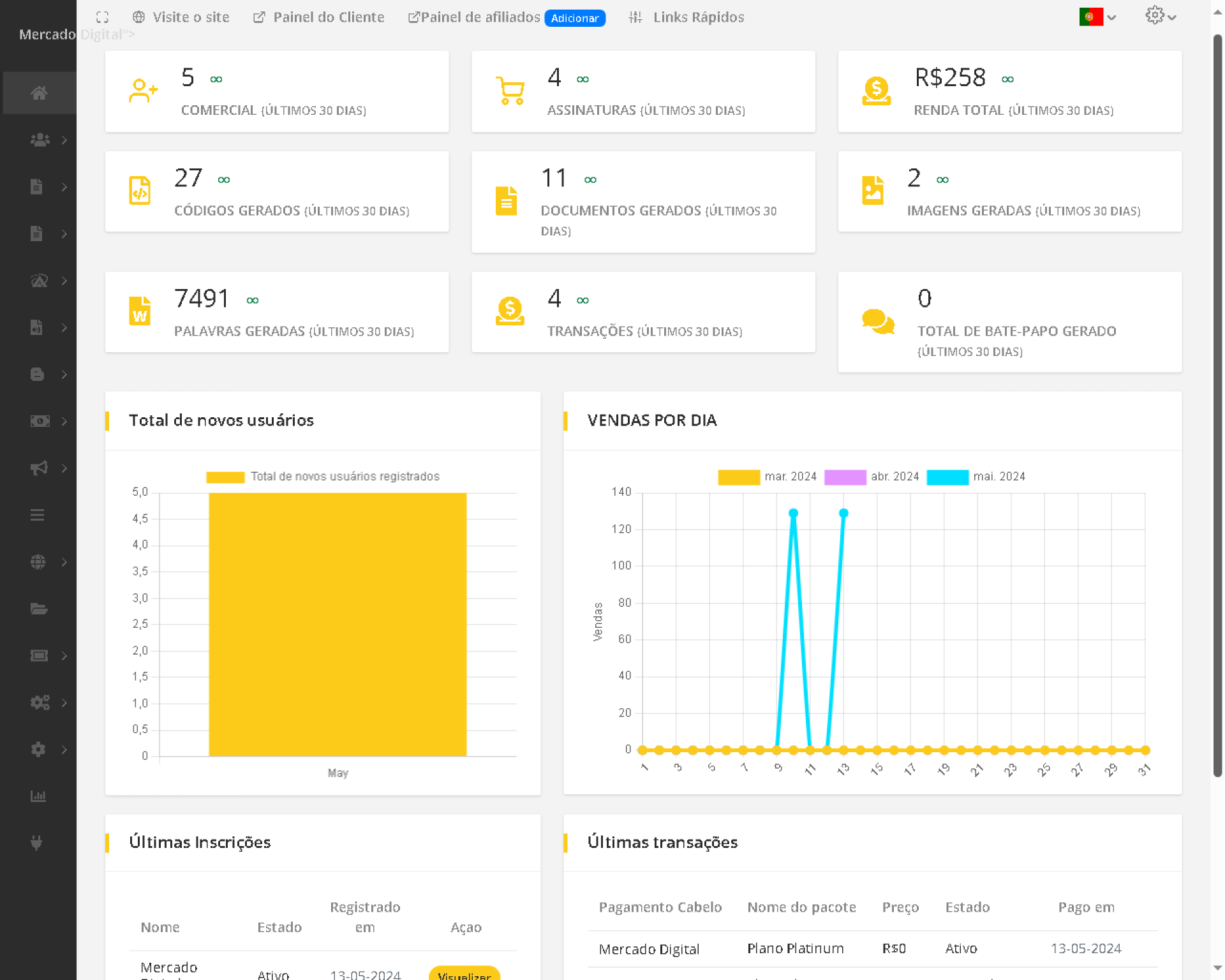
Task: Click the Adicionar badge button
Action: pyautogui.click(x=574, y=18)
